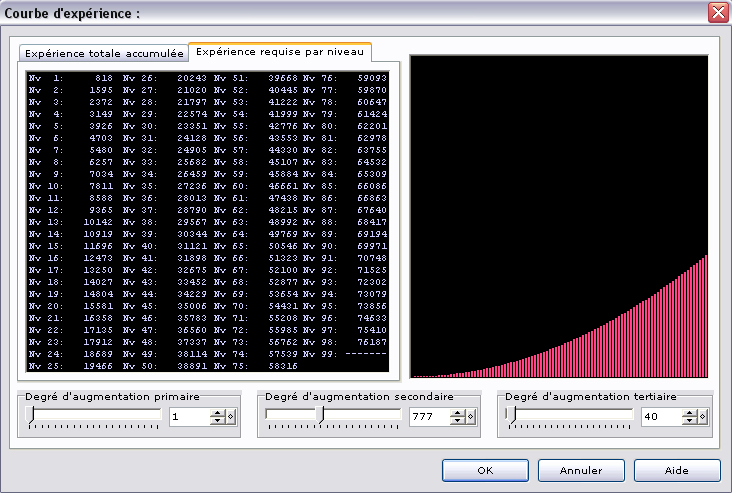Select the Expérience requise par niveau tab
Image resolution: width=732 pixels, height=493 pixels.
pyautogui.click(x=281, y=51)
